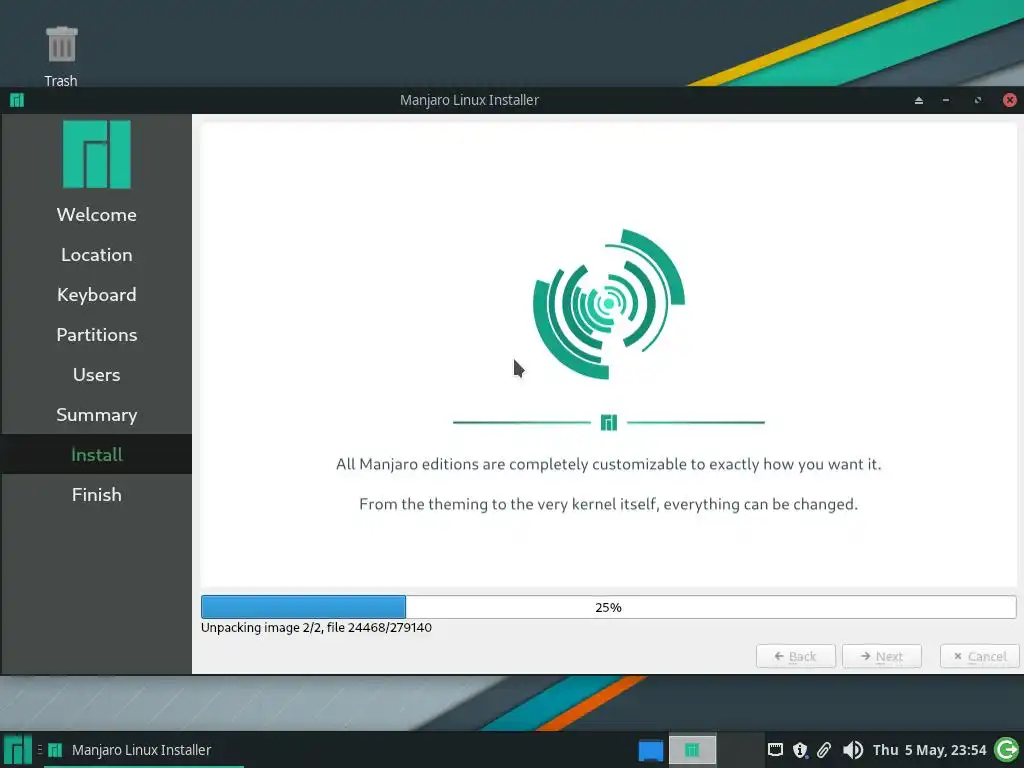Click the spinning Manjaro slideshow graphic
Screen dimensions: 1024x768
[609, 304]
